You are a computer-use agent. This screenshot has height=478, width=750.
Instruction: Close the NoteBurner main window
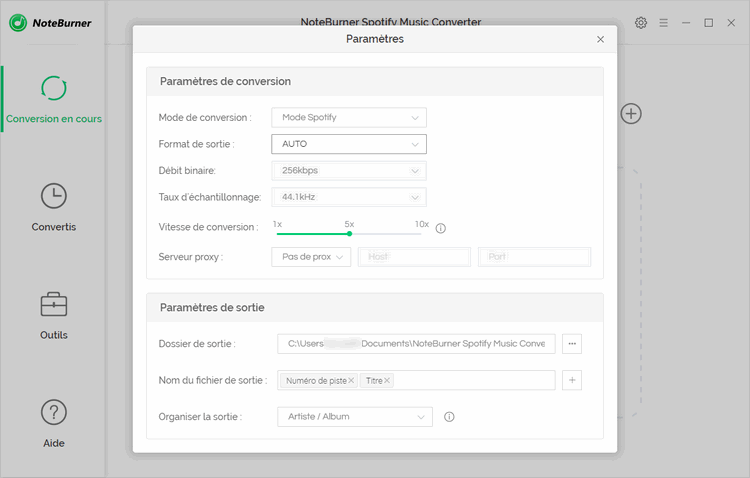coord(731,22)
